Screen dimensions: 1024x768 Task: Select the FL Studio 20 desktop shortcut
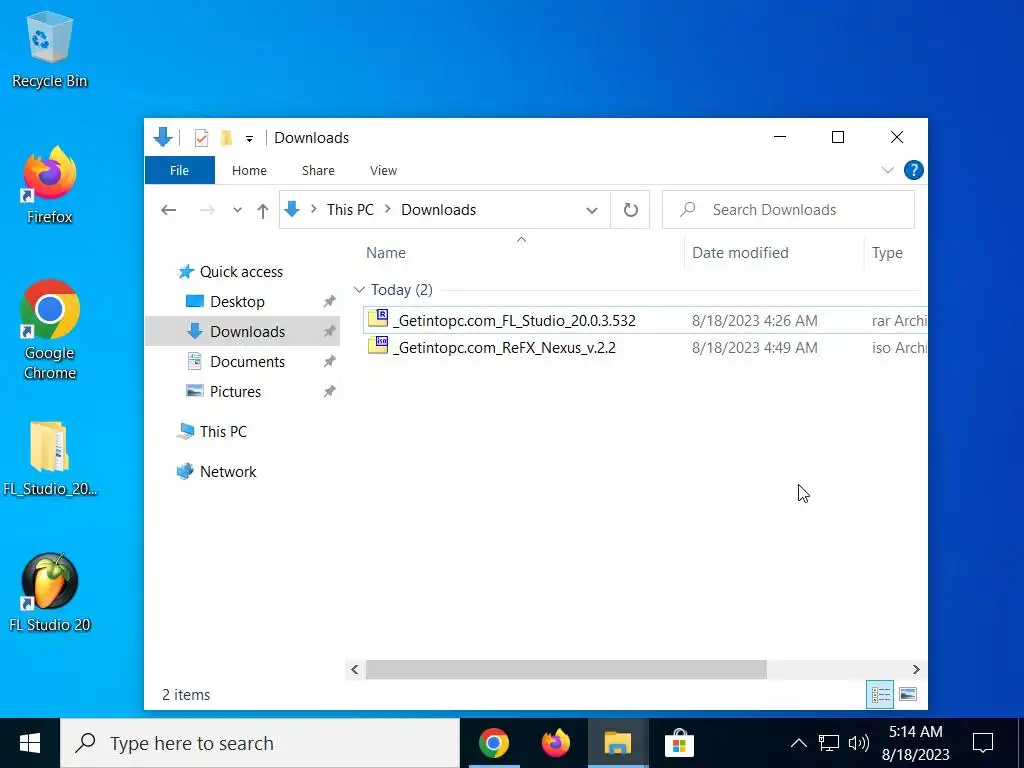pyautogui.click(x=50, y=593)
